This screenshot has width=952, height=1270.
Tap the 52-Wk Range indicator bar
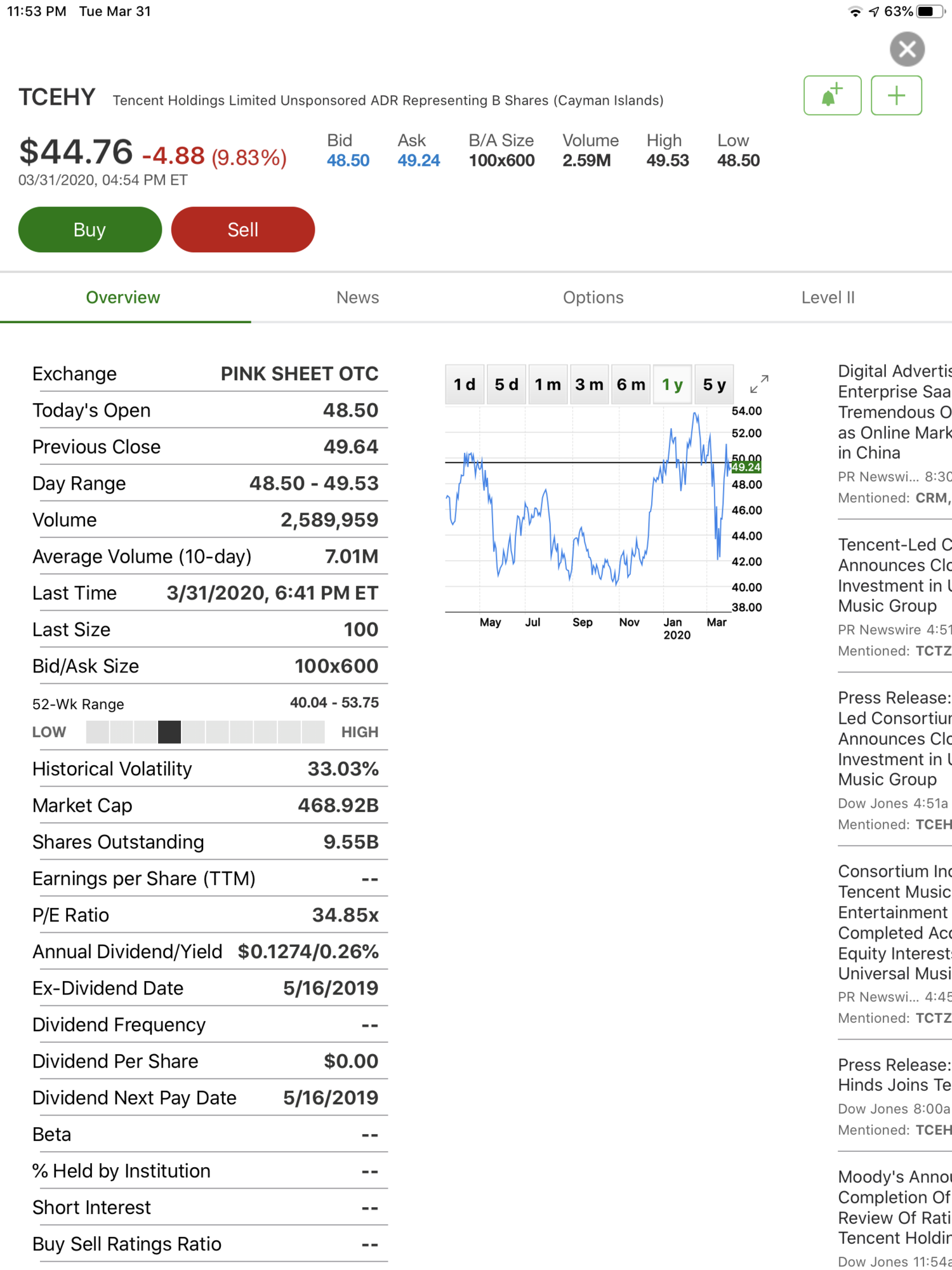205,732
